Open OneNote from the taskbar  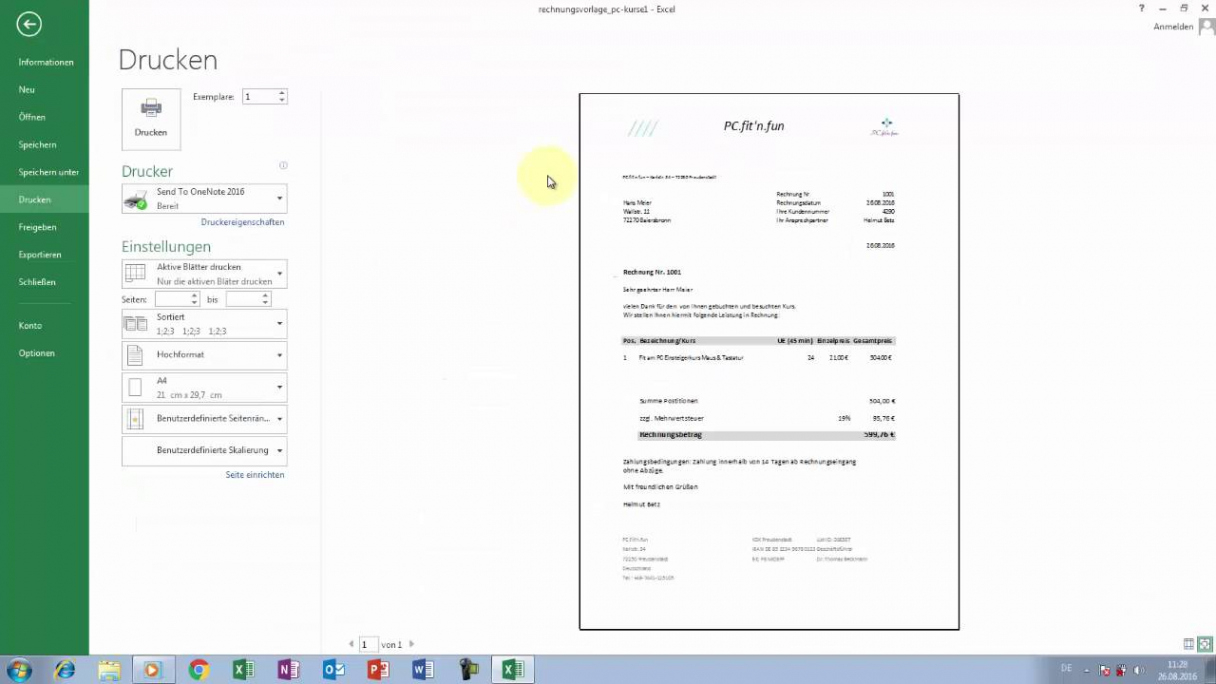pyautogui.click(x=289, y=669)
